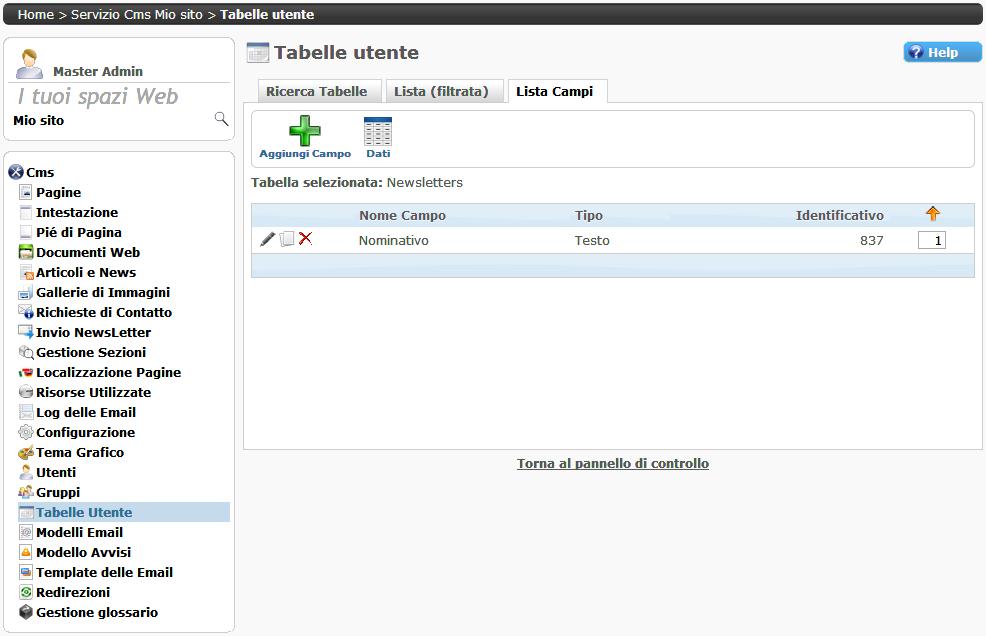Image resolution: width=986 pixels, height=636 pixels.
Task: Open Gallerie di Immagini in sidebar
Action: pos(102,292)
